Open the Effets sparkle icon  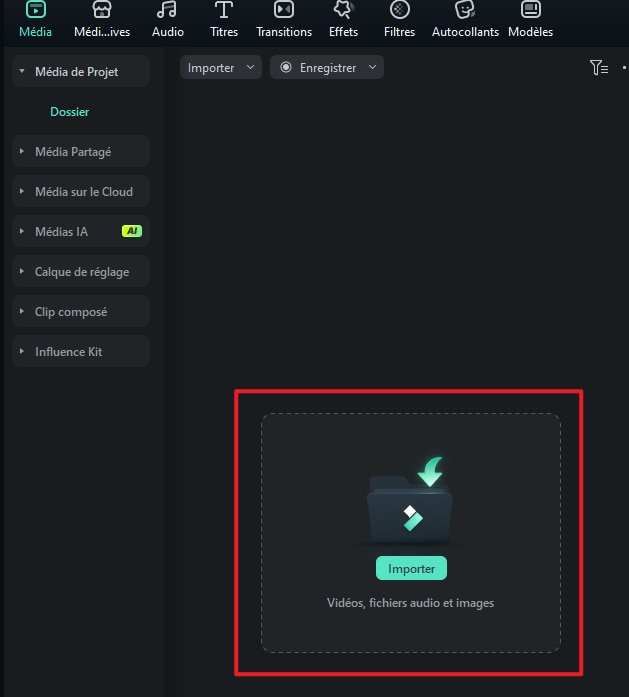click(x=344, y=9)
